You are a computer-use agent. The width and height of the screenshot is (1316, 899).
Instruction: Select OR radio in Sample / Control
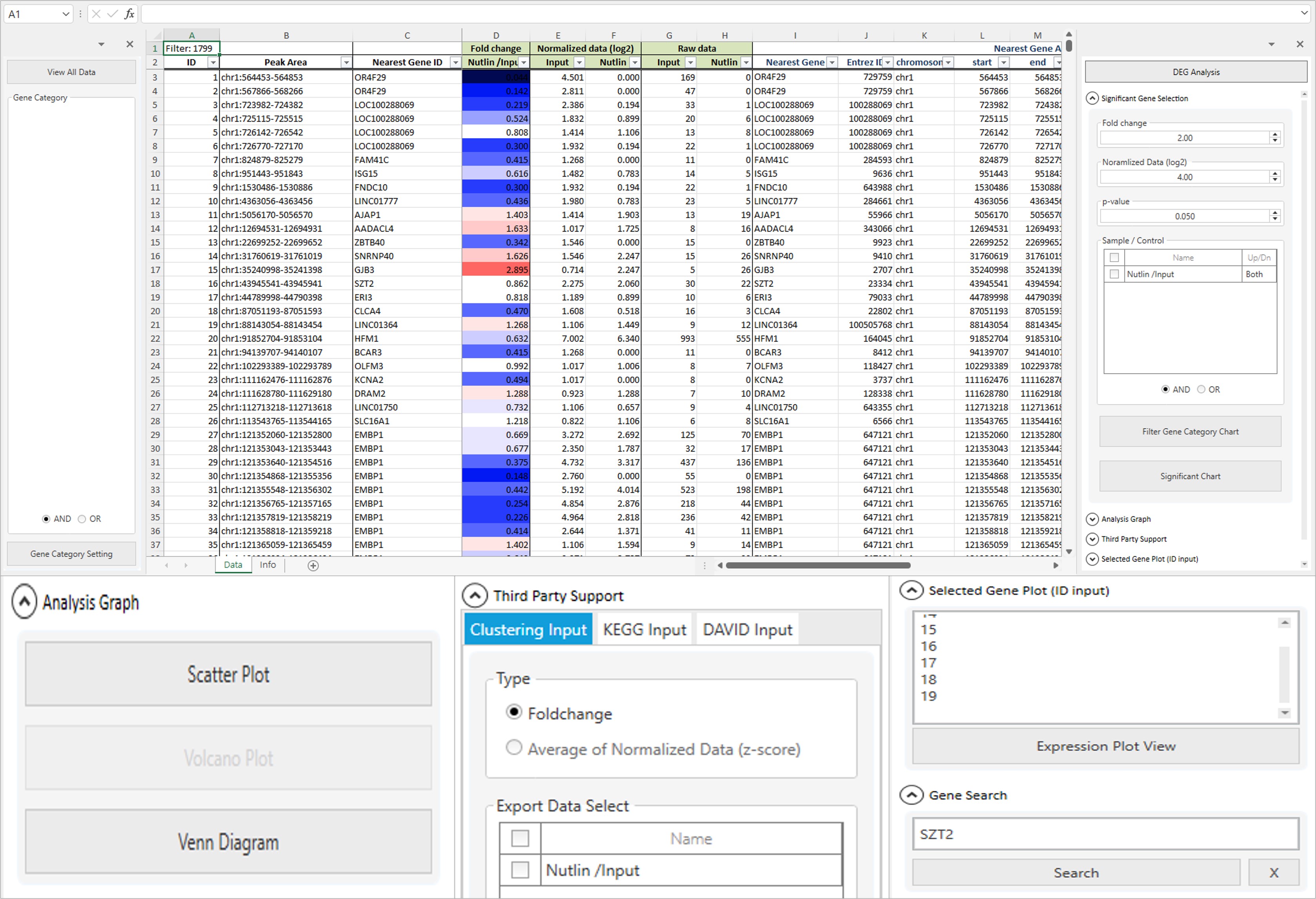coord(1201,390)
